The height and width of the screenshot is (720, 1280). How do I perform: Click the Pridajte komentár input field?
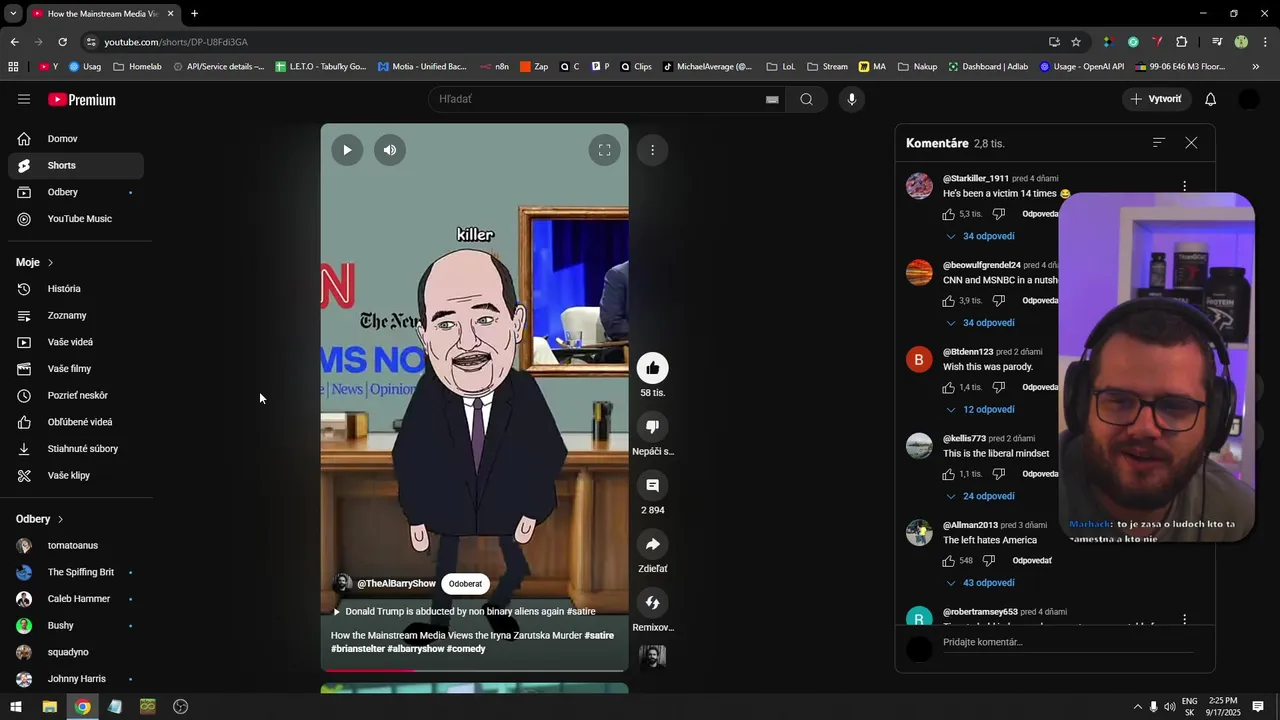pyautogui.click(x=1067, y=642)
